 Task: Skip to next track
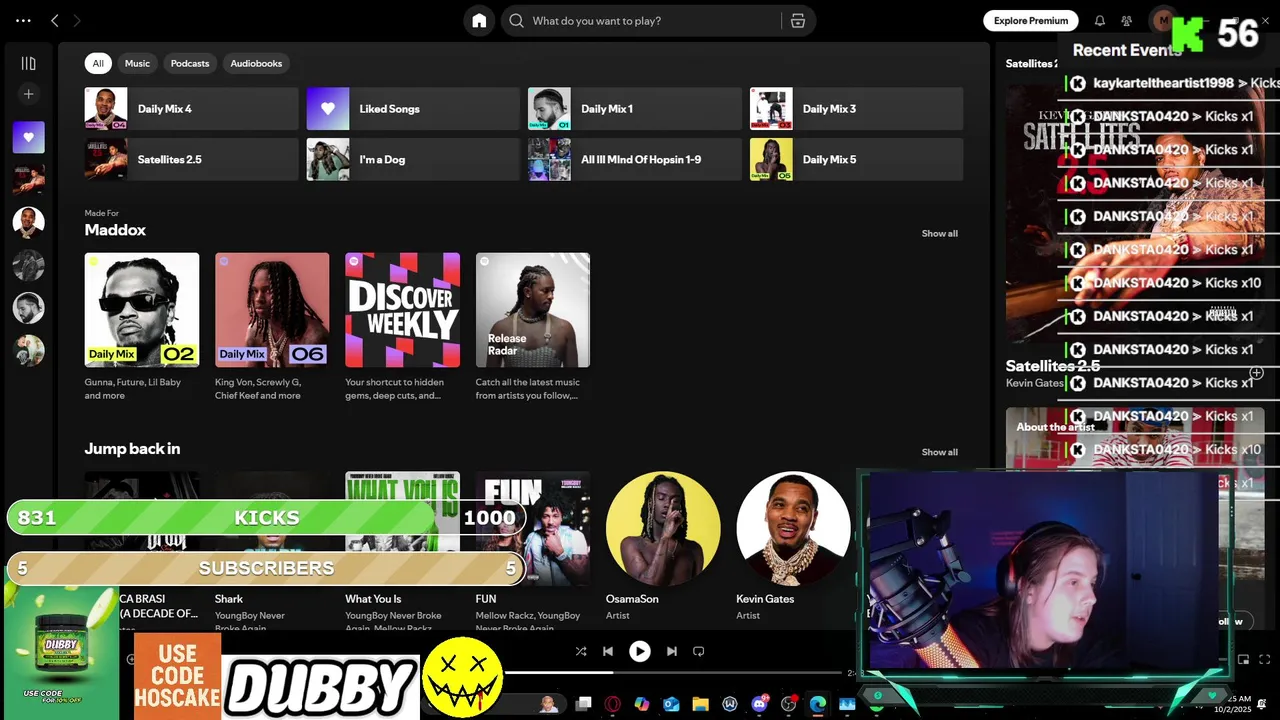point(672,651)
